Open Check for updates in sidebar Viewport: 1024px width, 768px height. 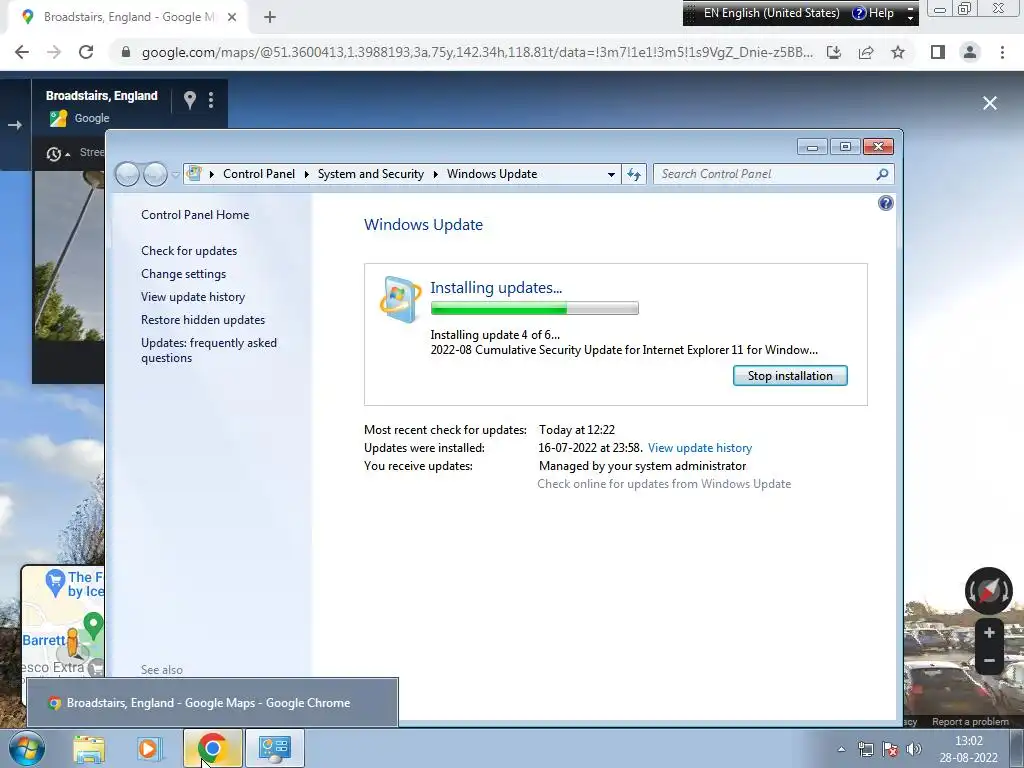tap(189, 251)
